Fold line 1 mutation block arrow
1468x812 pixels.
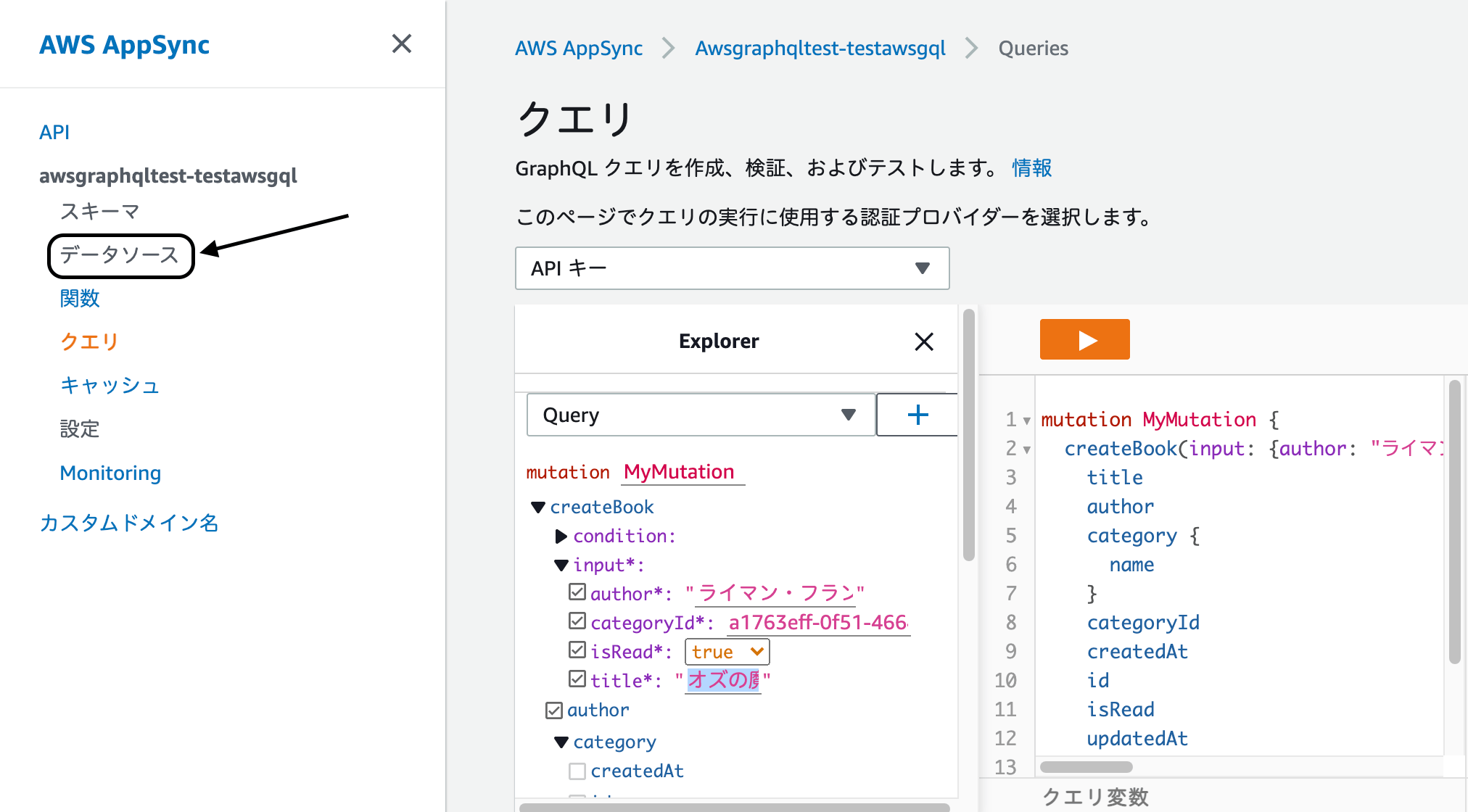point(1026,420)
